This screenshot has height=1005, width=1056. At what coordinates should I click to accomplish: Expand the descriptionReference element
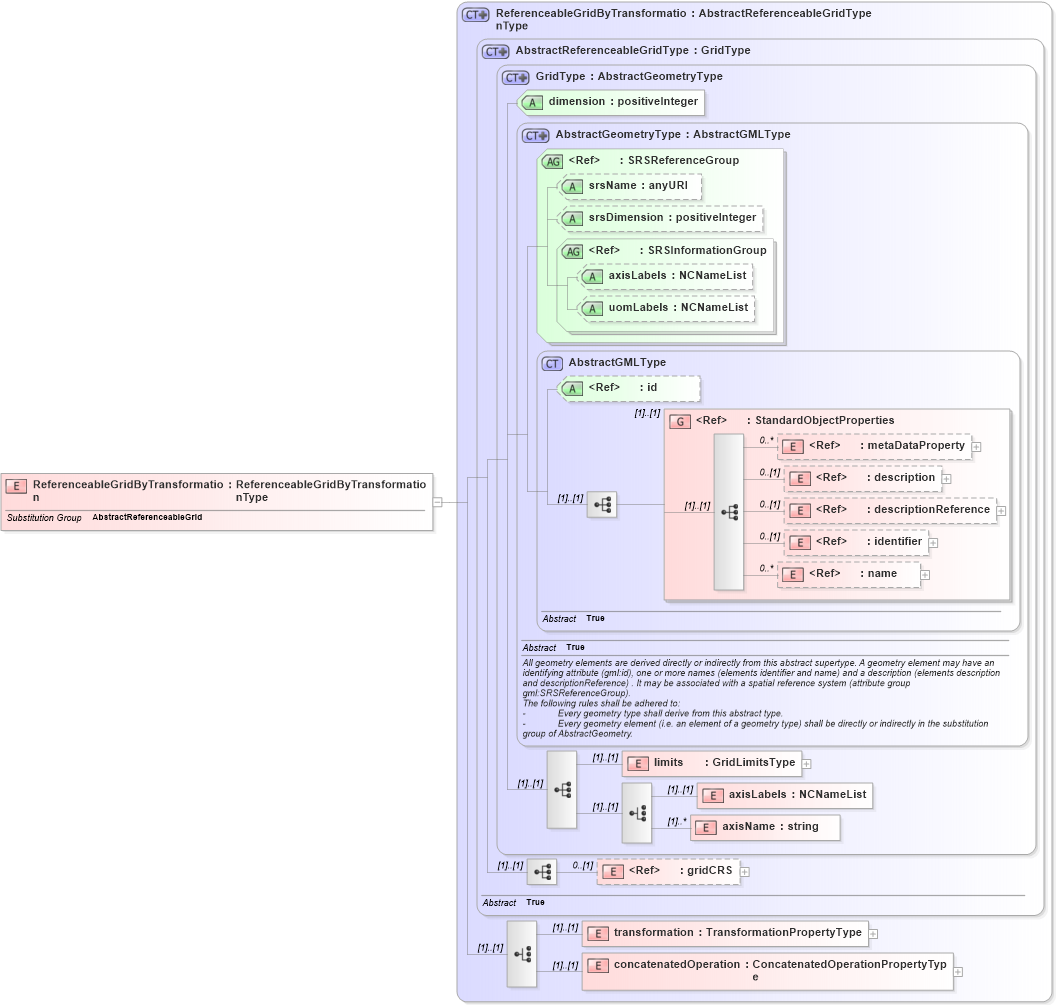[x=1001, y=511]
